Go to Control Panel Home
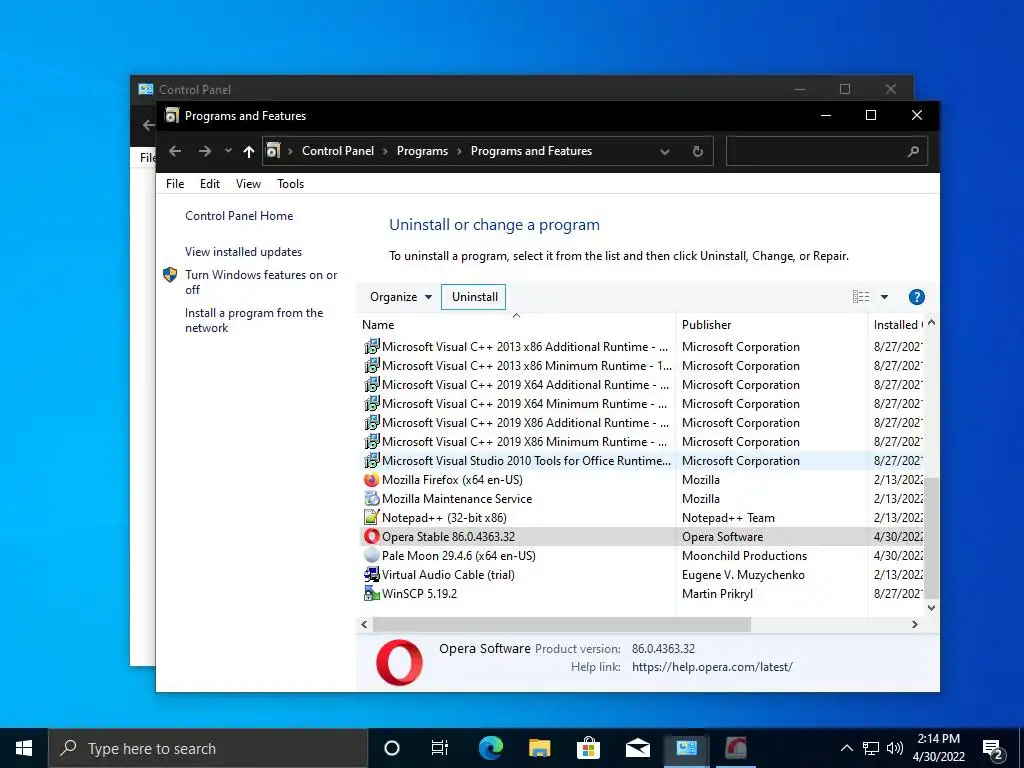The width and height of the screenshot is (1024, 768). (x=239, y=216)
